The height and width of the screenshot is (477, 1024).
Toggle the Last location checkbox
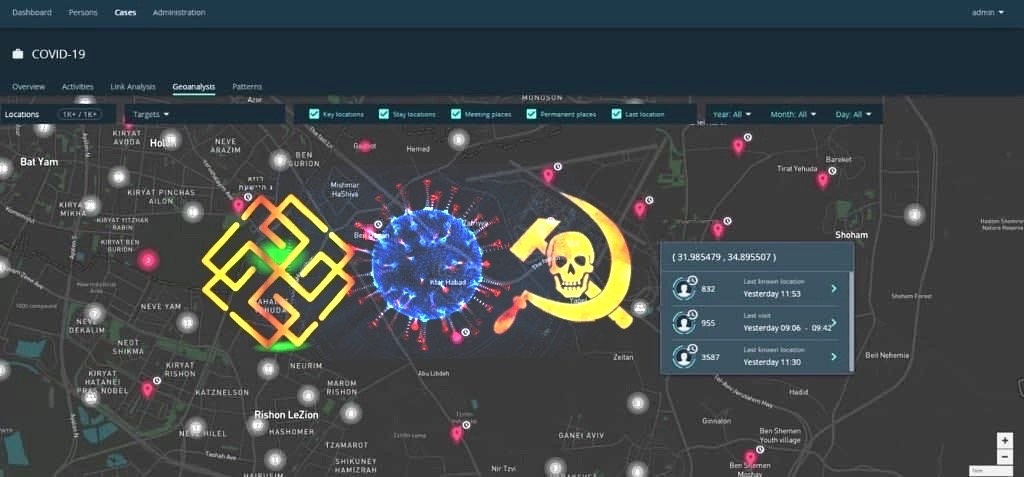tap(616, 114)
